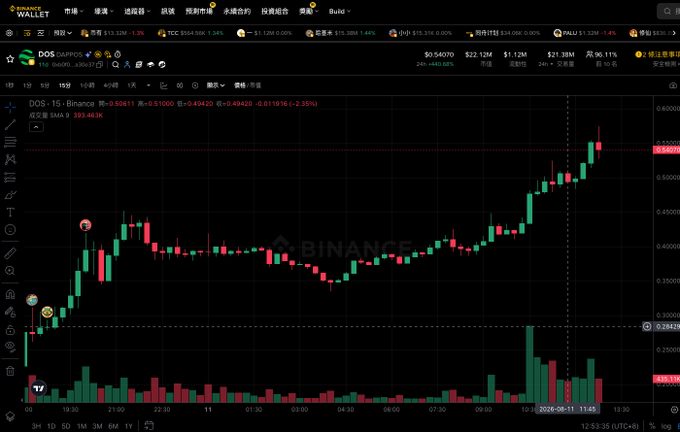680x432 pixels.
Task: Set chart range to 5D
Action: (66, 426)
